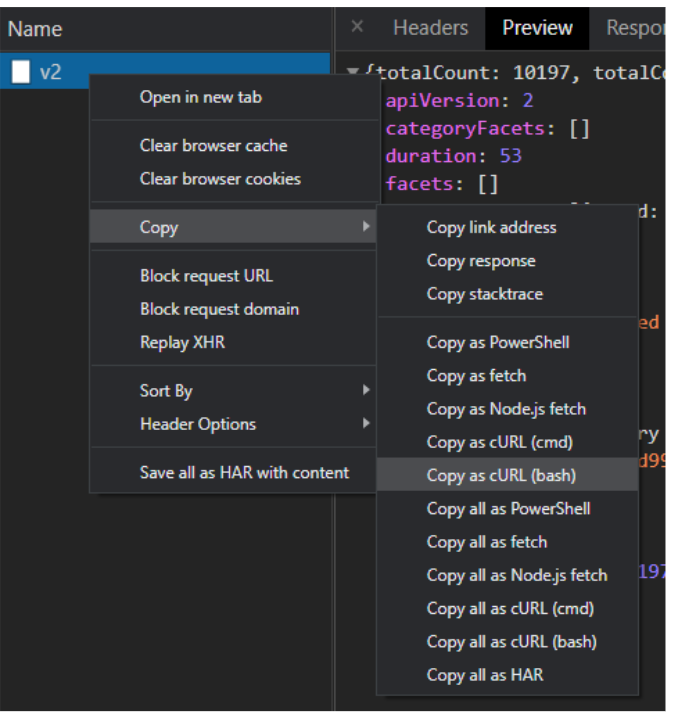The image size is (675, 715).
Task: Select Copy link address
Action: 491,227
